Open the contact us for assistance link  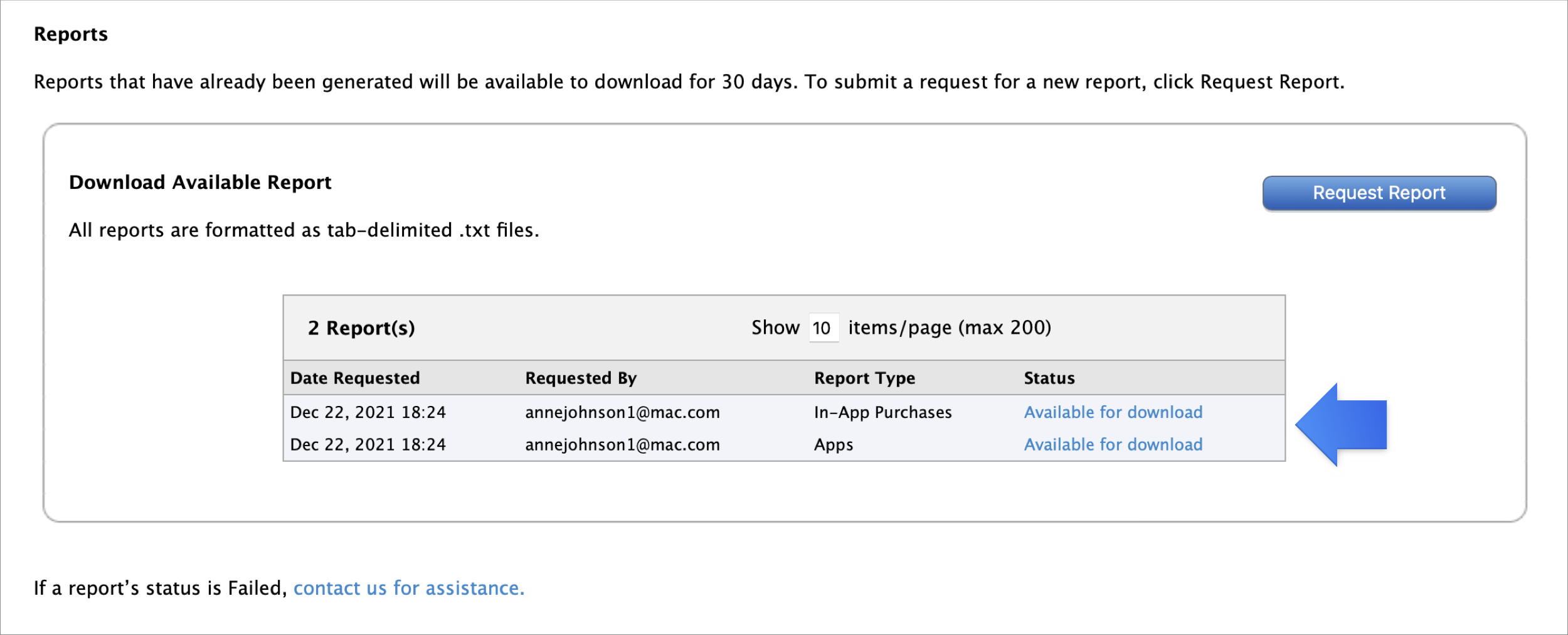[x=408, y=589]
